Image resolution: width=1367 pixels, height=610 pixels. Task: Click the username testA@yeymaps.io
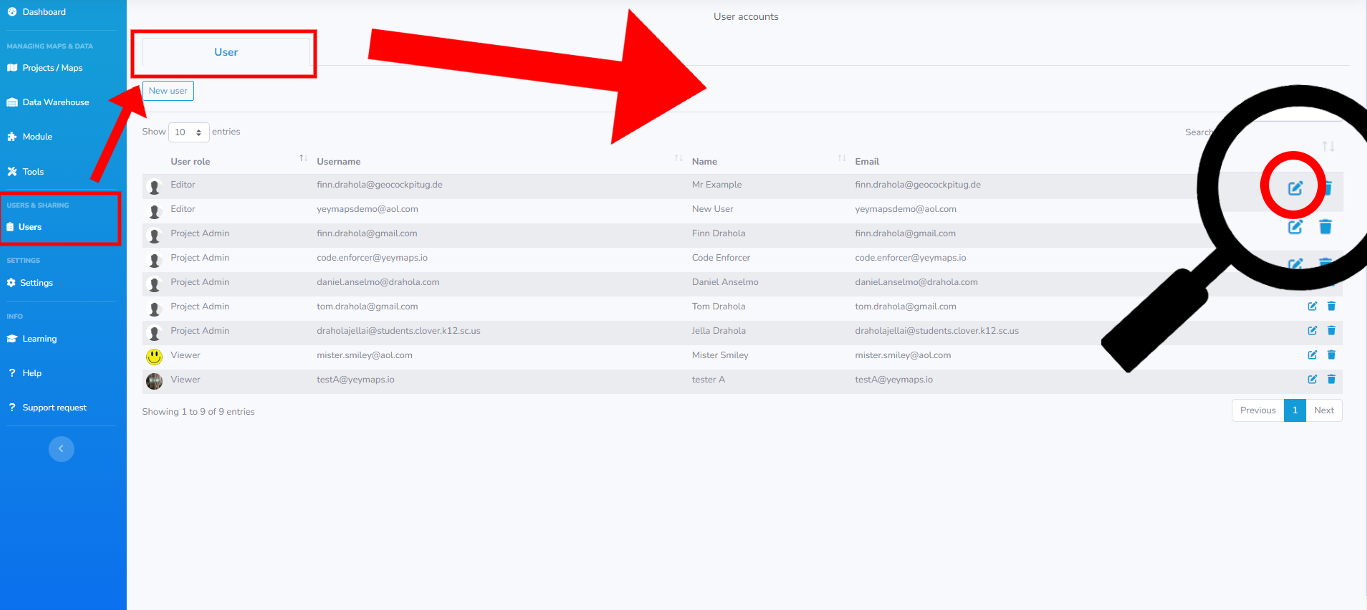(x=355, y=379)
